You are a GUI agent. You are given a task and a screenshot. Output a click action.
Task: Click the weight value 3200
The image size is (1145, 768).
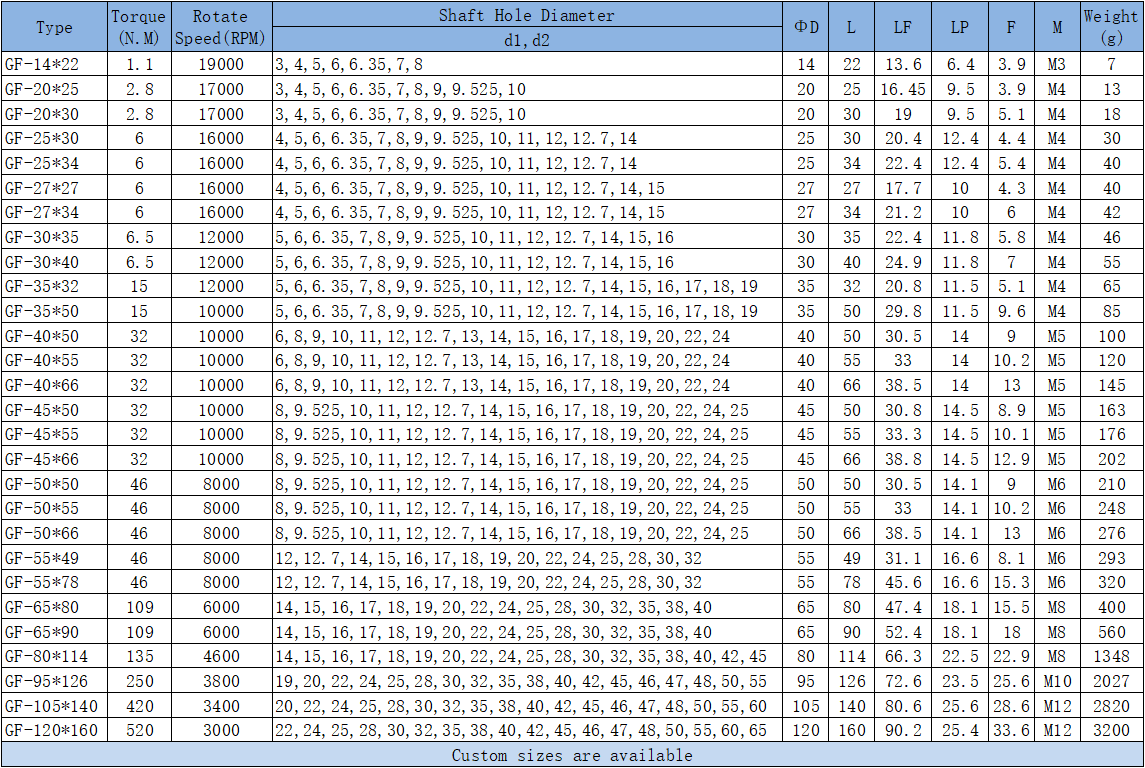1111,730
